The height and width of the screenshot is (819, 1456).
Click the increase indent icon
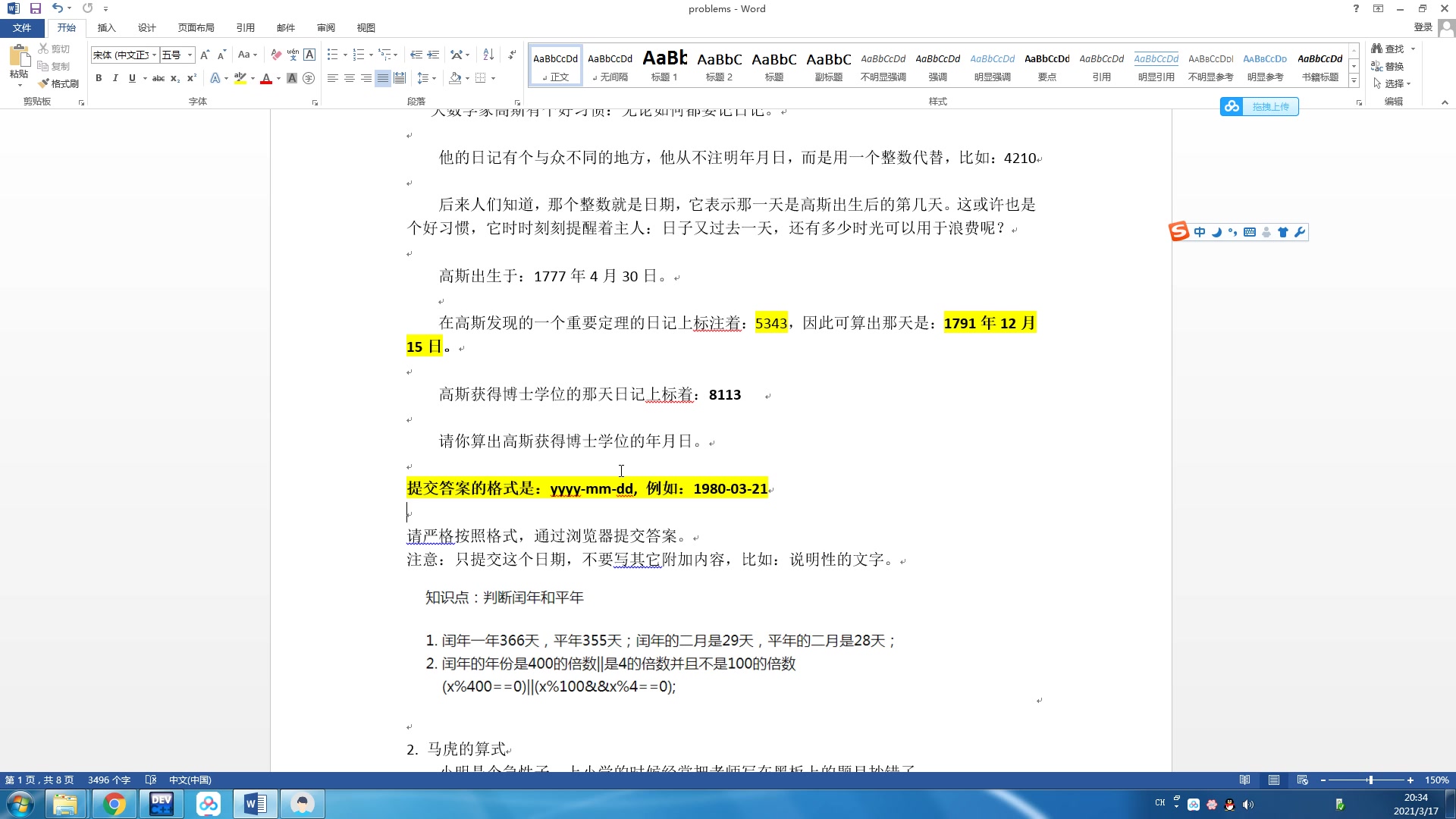pyautogui.click(x=433, y=55)
